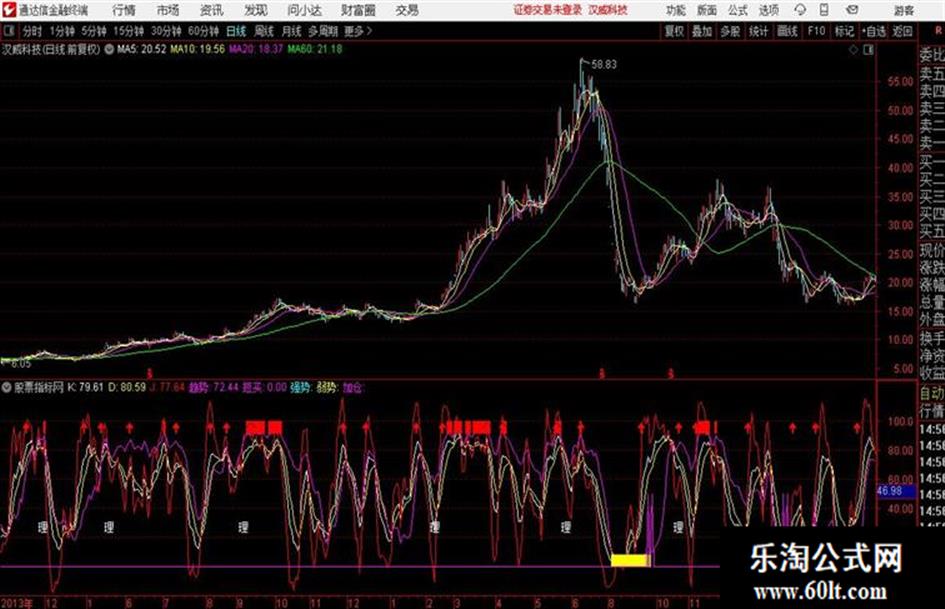
Task: Click the 返回 back button
Action: point(902,31)
